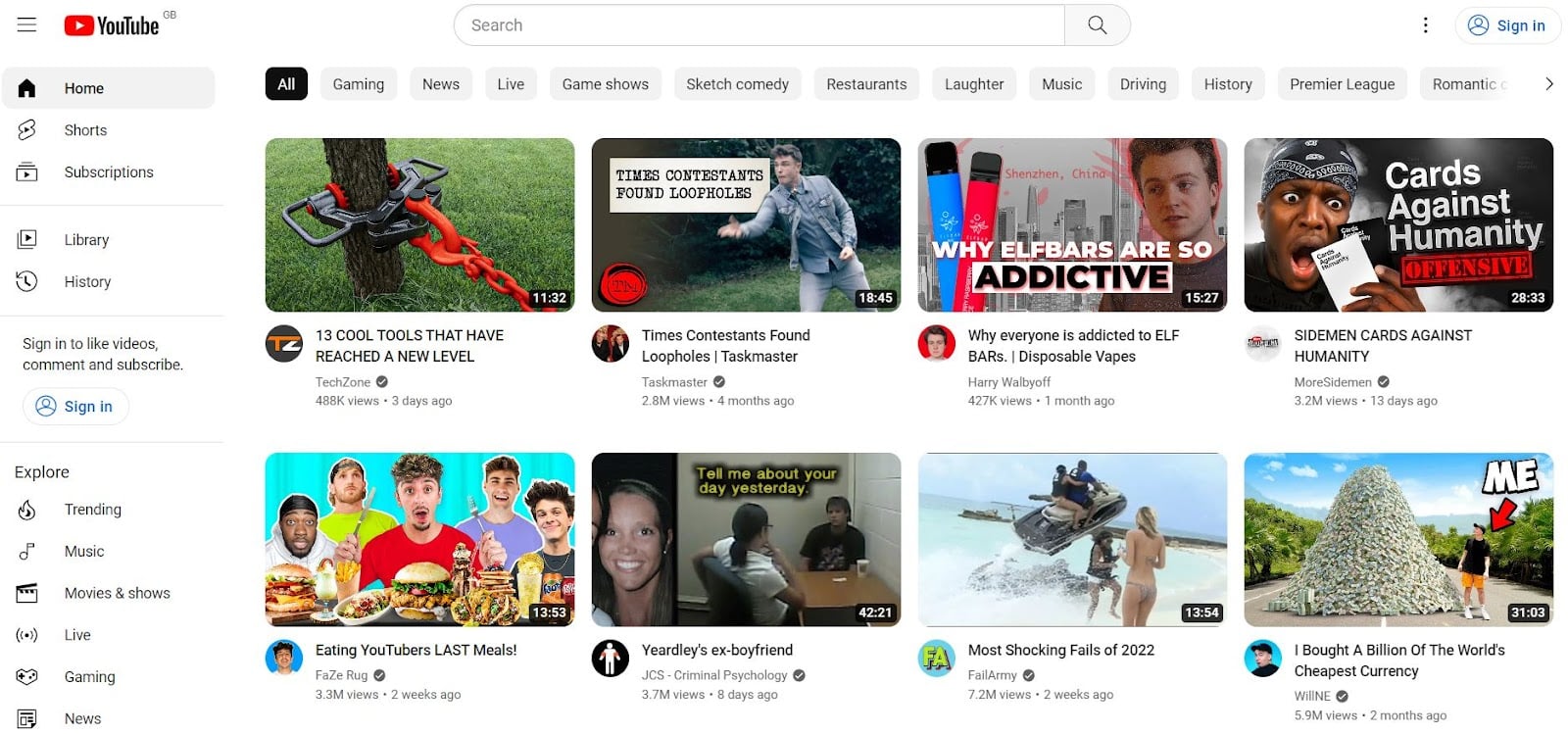Open the FailArmy channel avatar
The image size is (1568, 734).
point(937,659)
